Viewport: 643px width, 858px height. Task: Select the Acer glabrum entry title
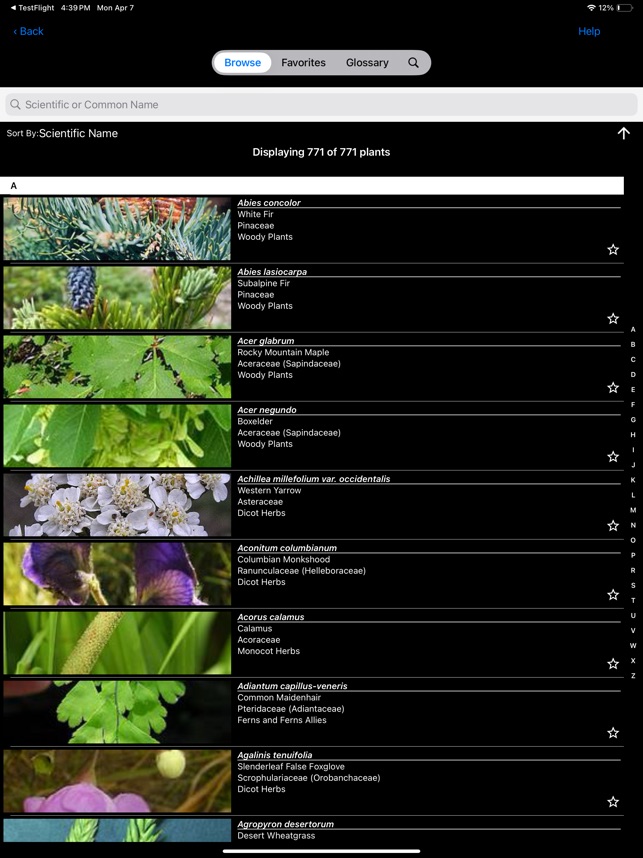click(x=265, y=340)
